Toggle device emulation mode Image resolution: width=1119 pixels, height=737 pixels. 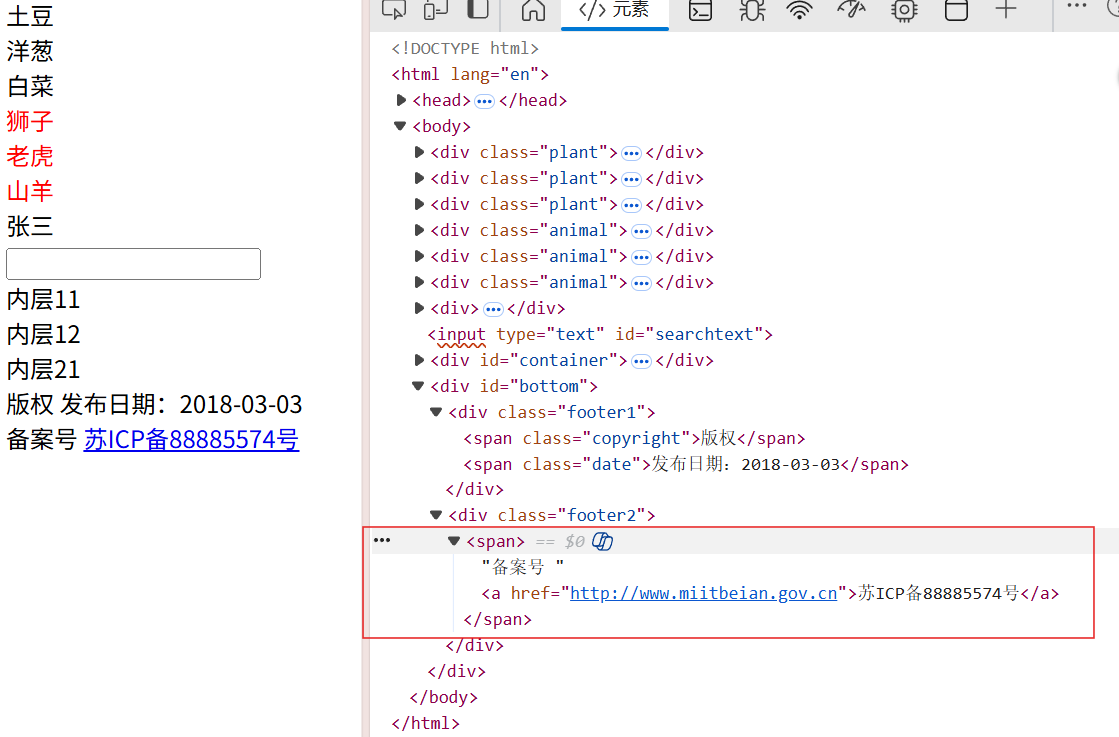point(435,9)
